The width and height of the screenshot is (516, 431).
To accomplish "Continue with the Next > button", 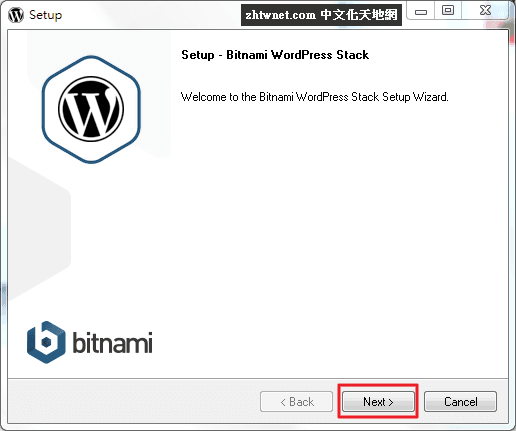I will tap(378, 401).
